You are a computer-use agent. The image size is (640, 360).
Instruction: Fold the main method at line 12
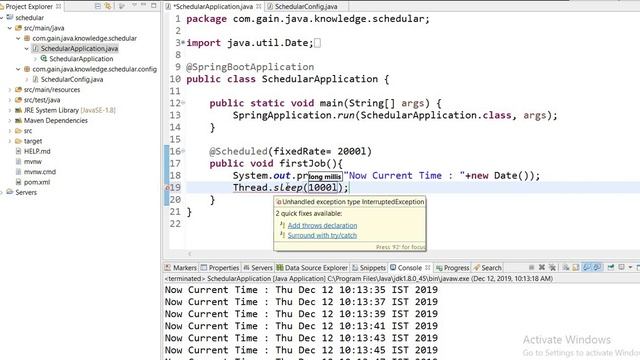tap(183, 103)
